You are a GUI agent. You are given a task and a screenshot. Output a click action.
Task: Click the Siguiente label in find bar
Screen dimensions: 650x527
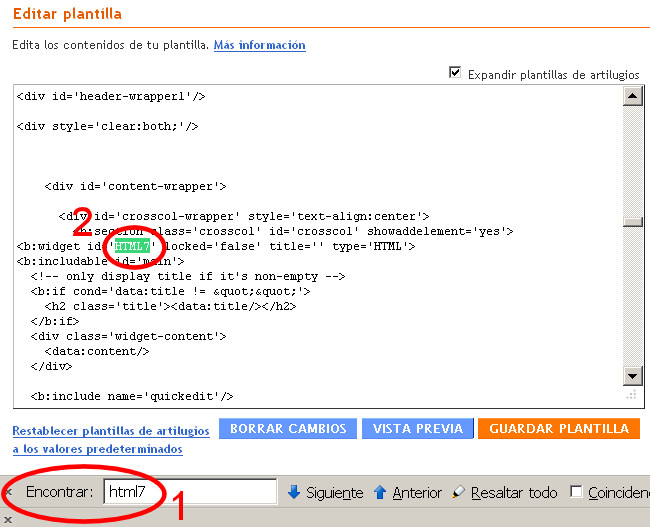(x=334, y=492)
